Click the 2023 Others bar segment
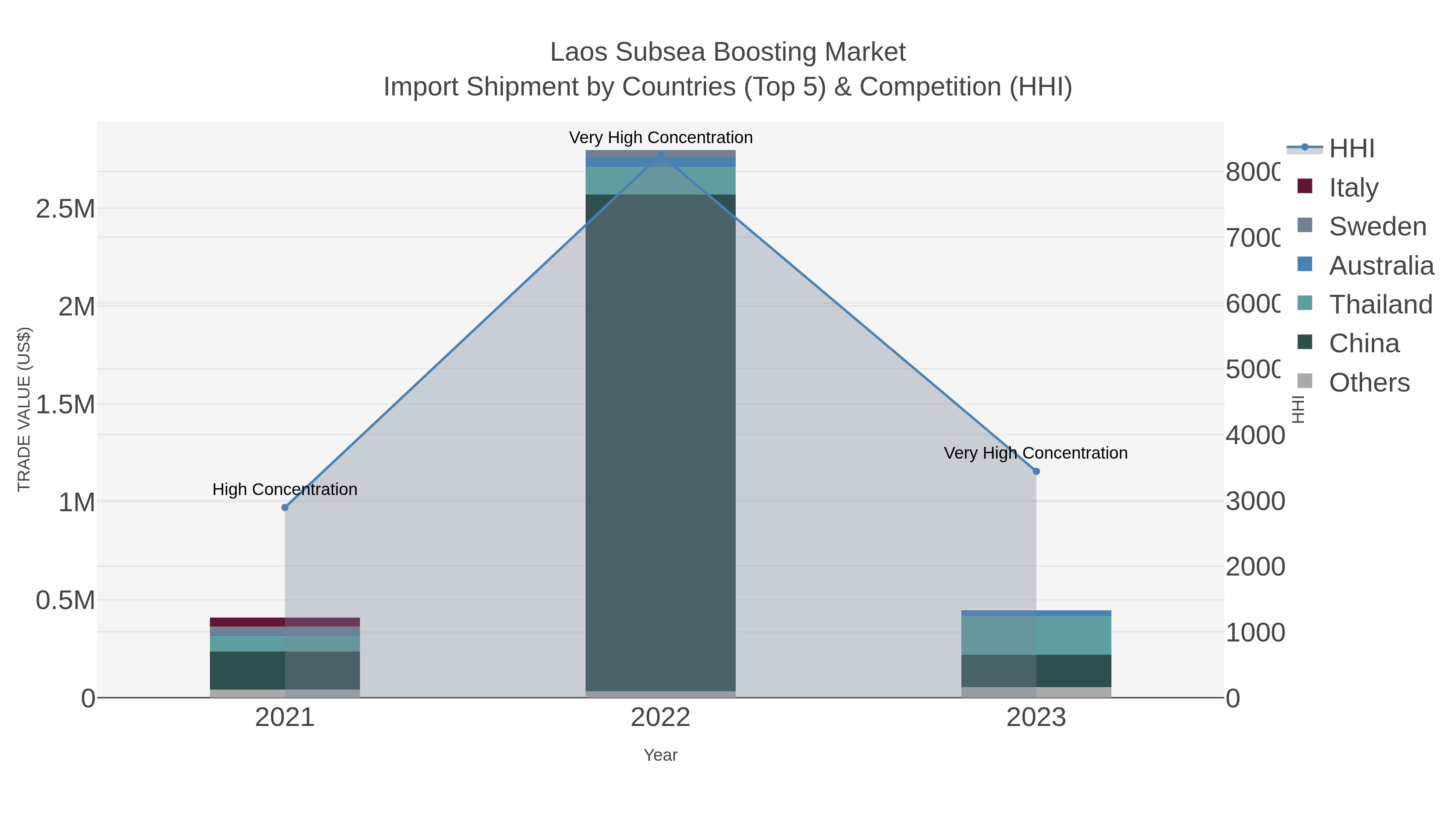This screenshot has width=1456, height=819. click(1036, 692)
